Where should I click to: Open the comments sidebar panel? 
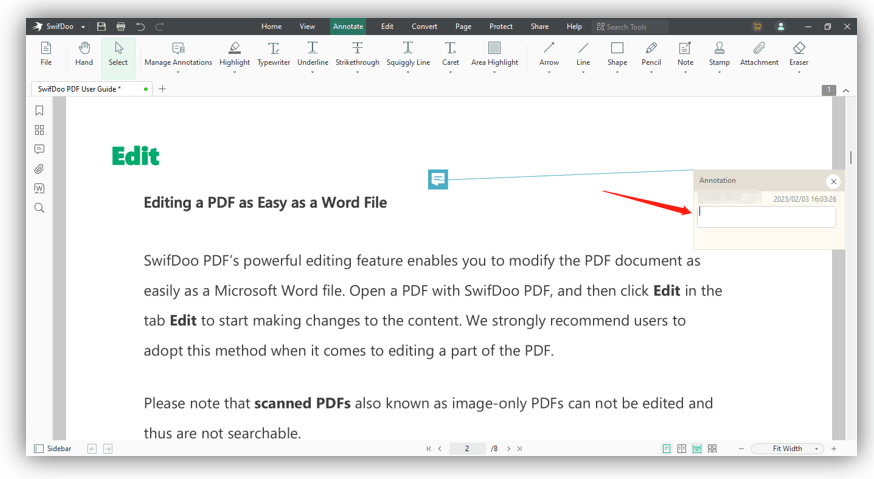click(x=39, y=149)
